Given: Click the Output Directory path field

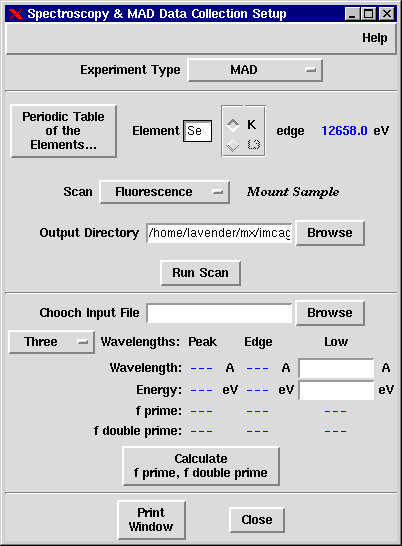Looking at the screenshot, I should pyautogui.click(x=219, y=233).
